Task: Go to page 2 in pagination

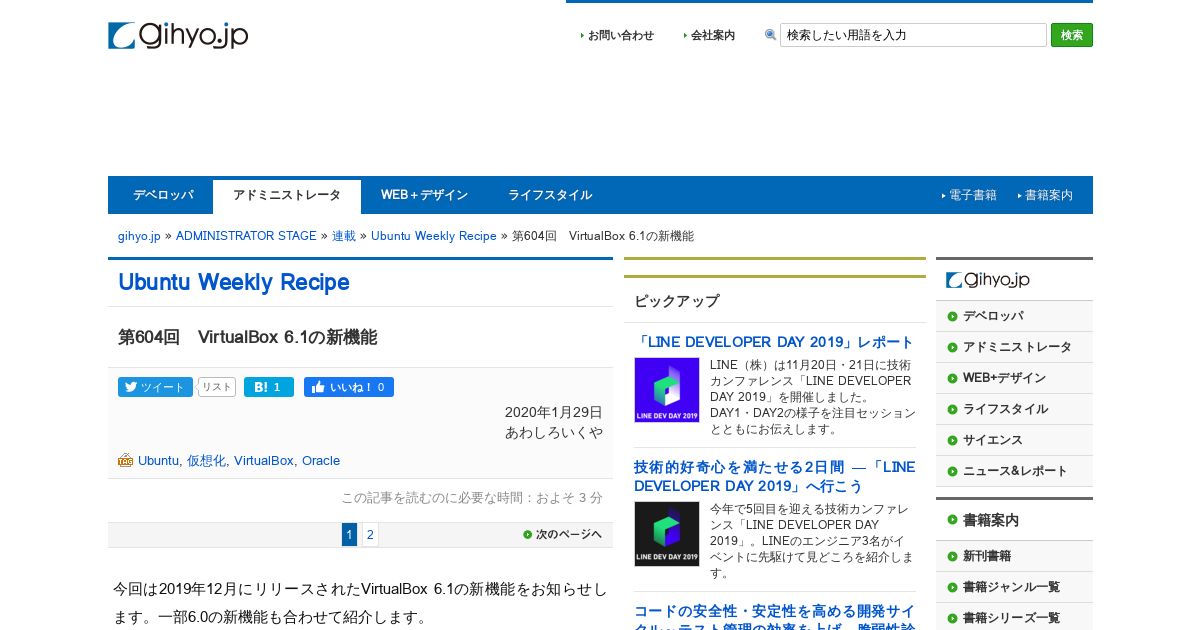Action: click(x=370, y=535)
